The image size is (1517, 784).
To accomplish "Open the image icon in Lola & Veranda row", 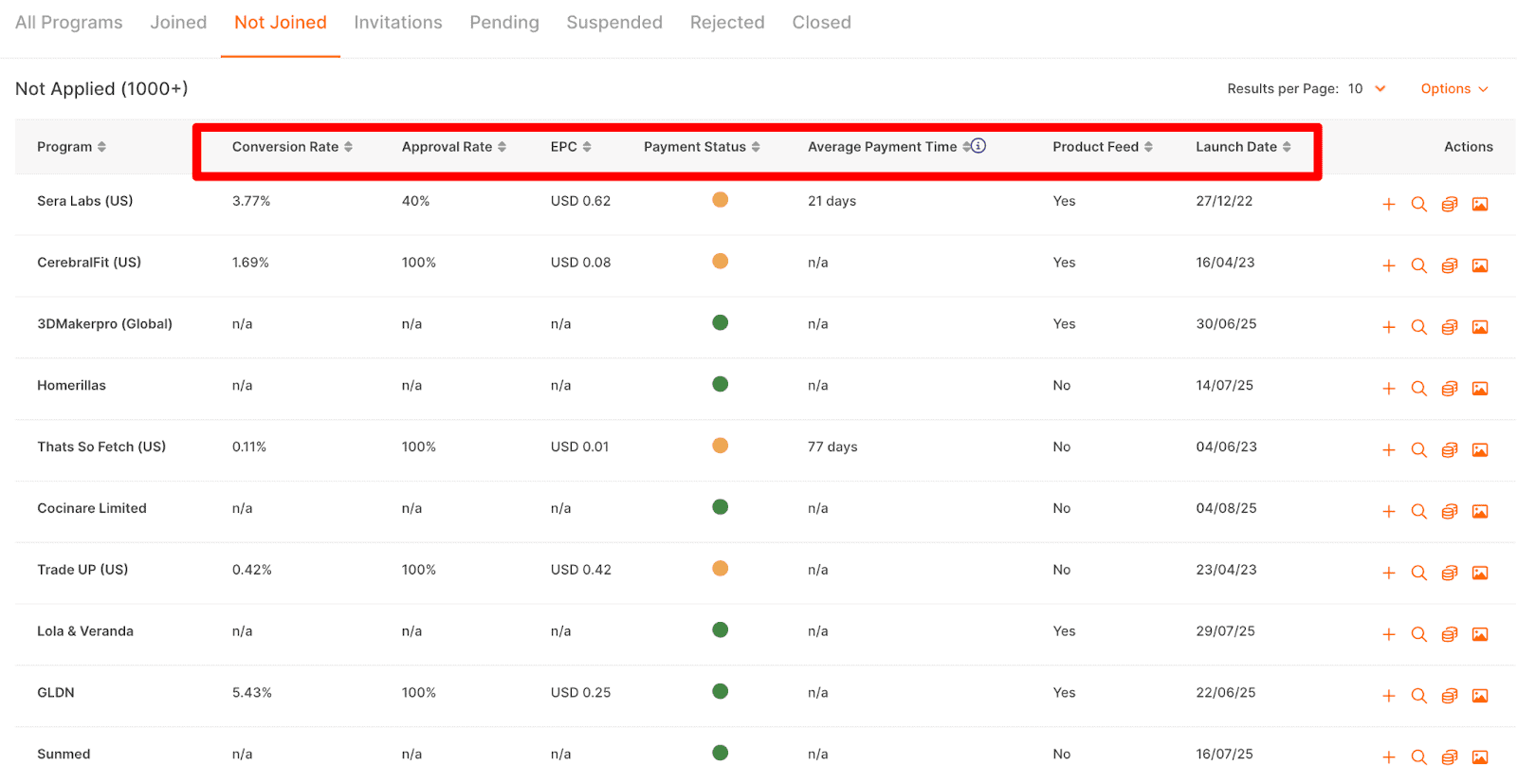I will [x=1480, y=635].
